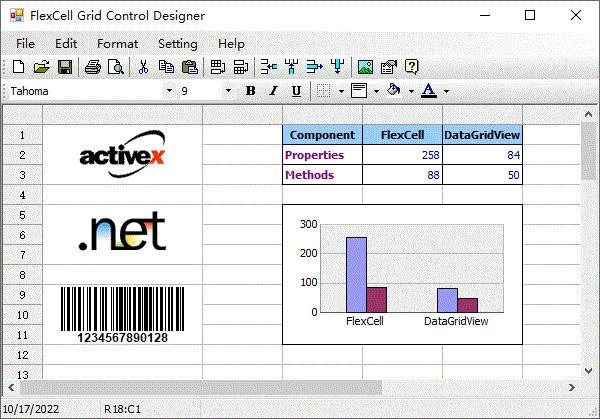This screenshot has height=419, width=600.
Task: Open the Help menu
Action: pyautogui.click(x=231, y=44)
